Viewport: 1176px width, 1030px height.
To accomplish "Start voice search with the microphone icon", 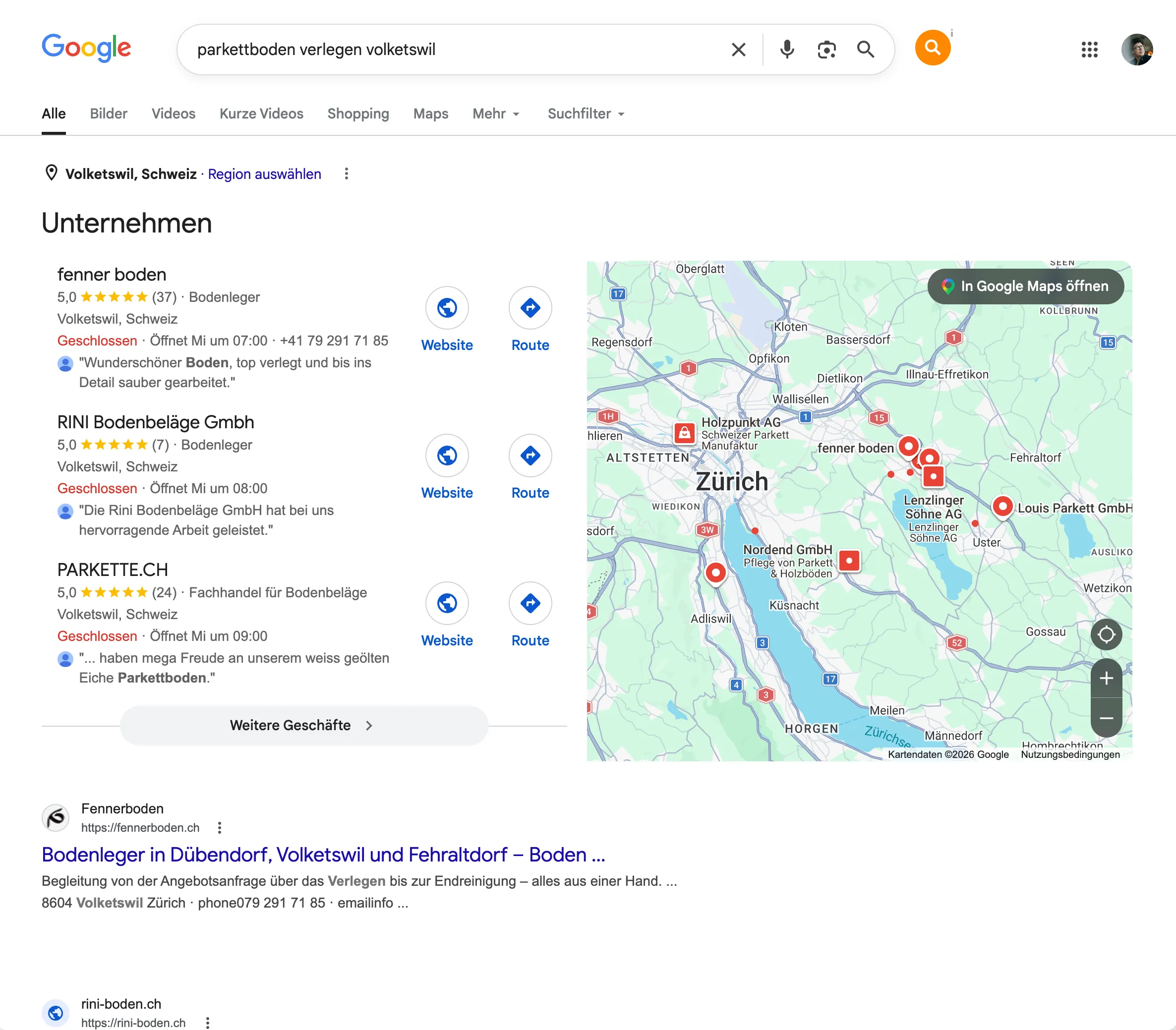I will (787, 50).
